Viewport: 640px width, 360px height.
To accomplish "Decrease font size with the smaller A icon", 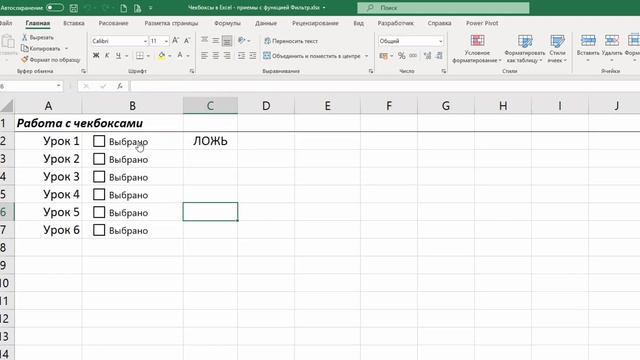I will point(187,40).
